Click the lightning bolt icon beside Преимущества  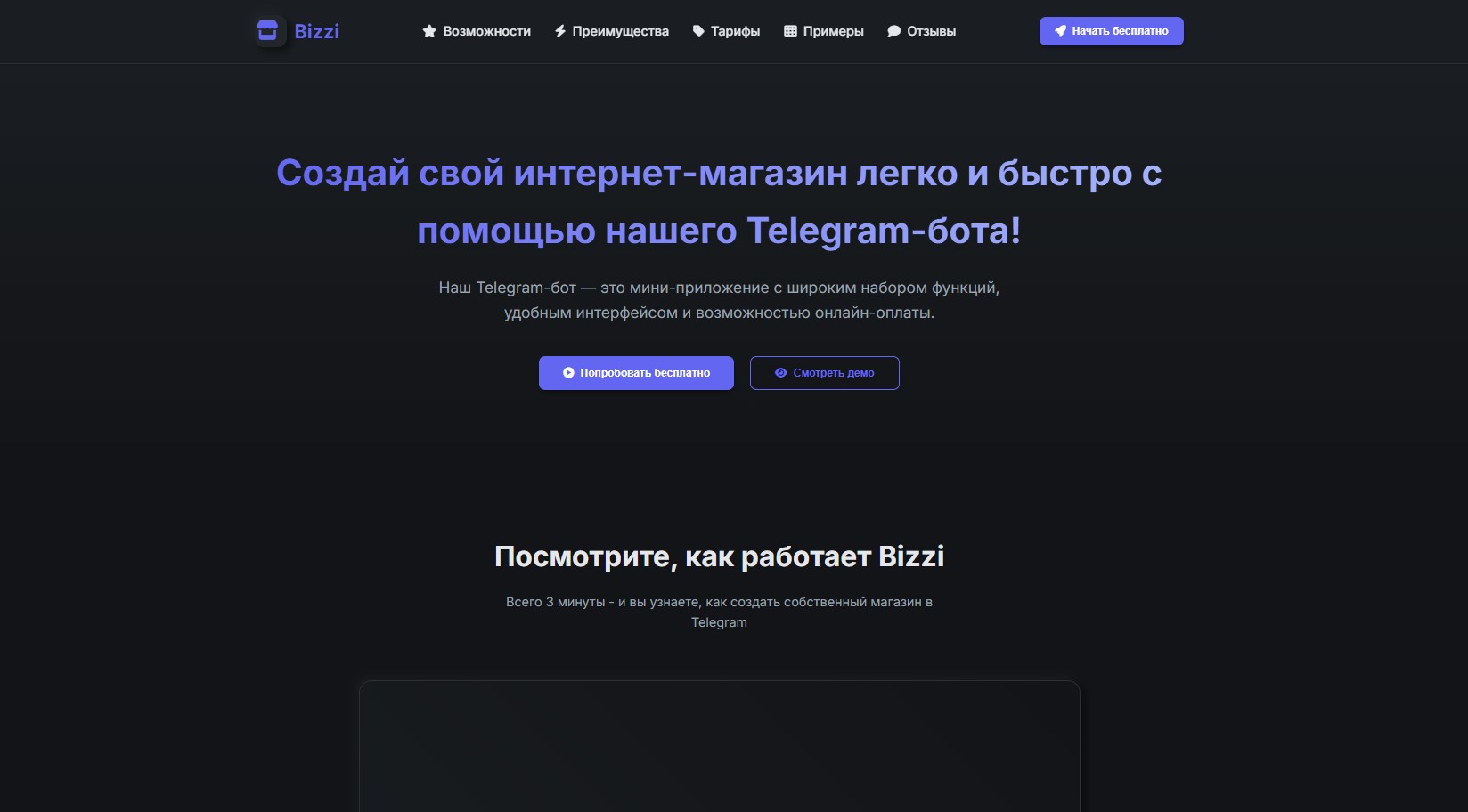point(560,31)
